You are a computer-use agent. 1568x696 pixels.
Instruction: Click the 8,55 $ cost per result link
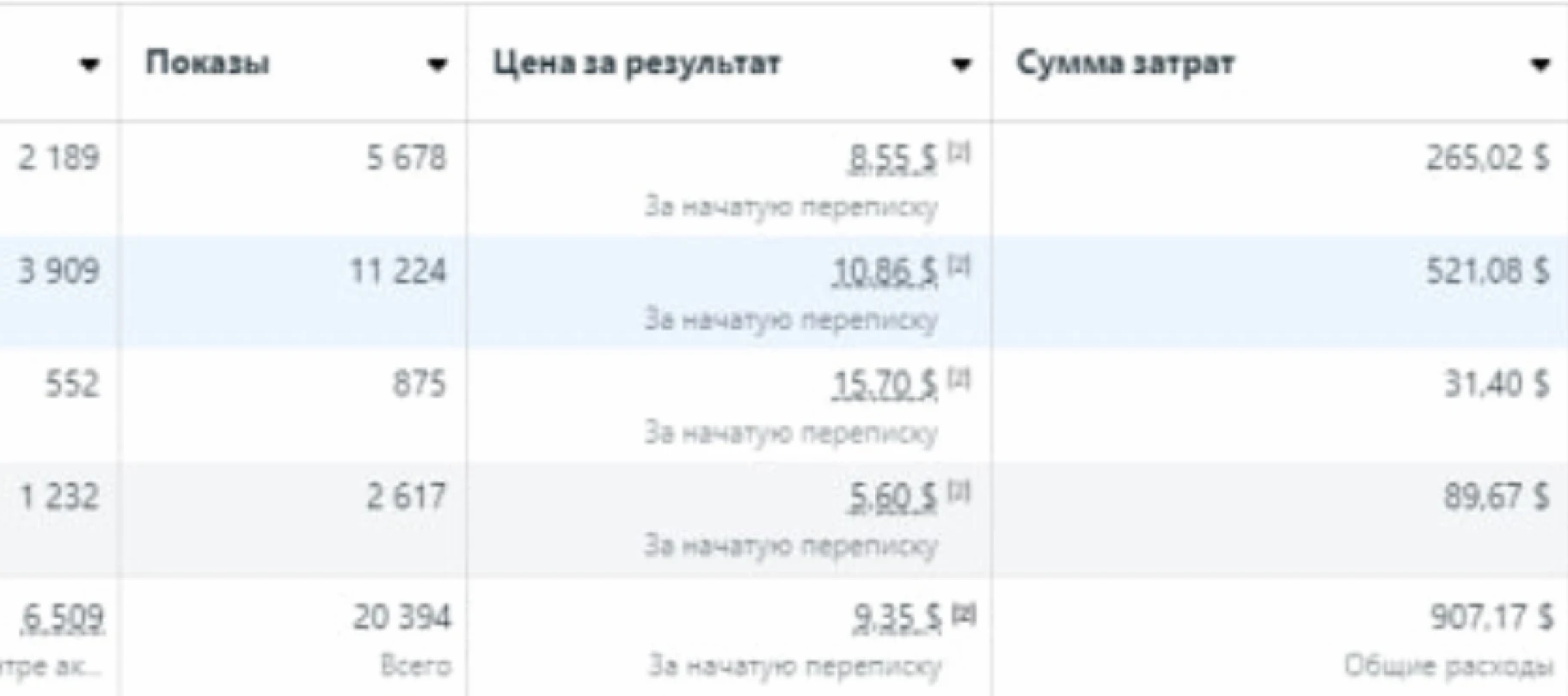[x=893, y=159]
